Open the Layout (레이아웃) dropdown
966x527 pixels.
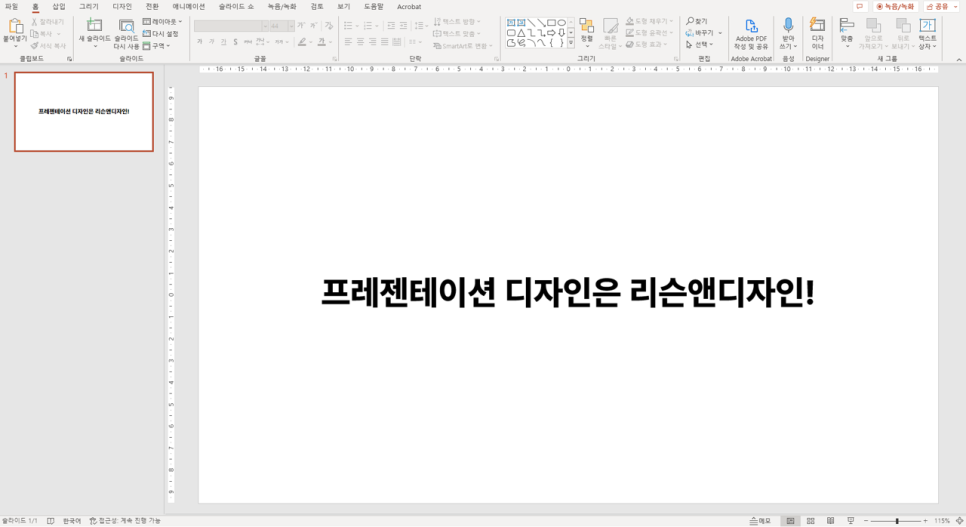pyautogui.click(x=162, y=22)
